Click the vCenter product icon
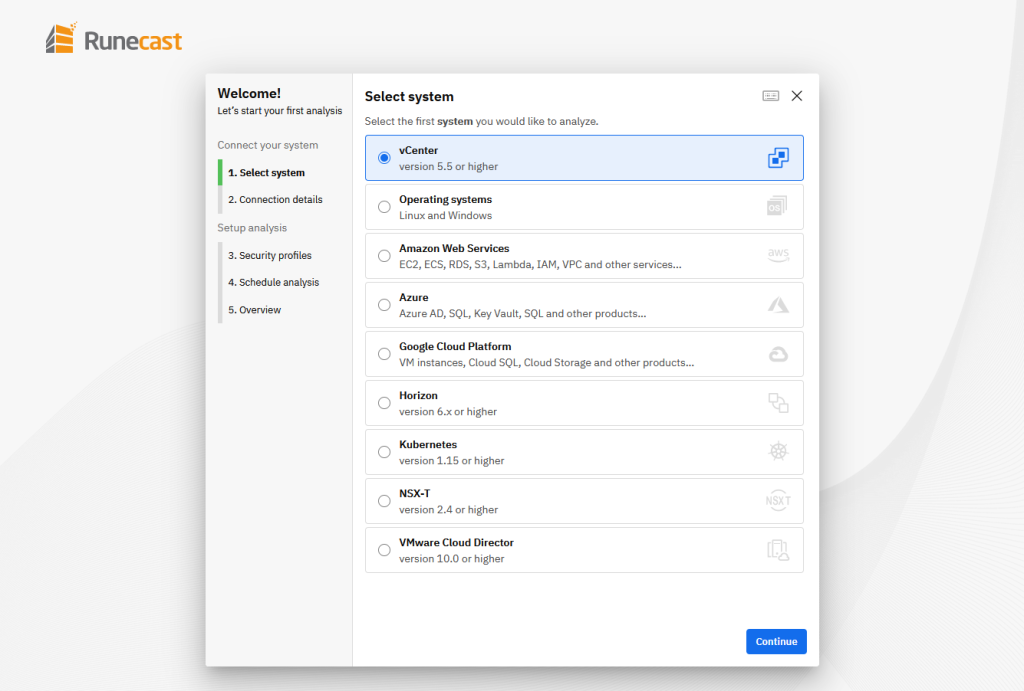Image resolution: width=1024 pixels, height=691 pixels. (778, 157)
